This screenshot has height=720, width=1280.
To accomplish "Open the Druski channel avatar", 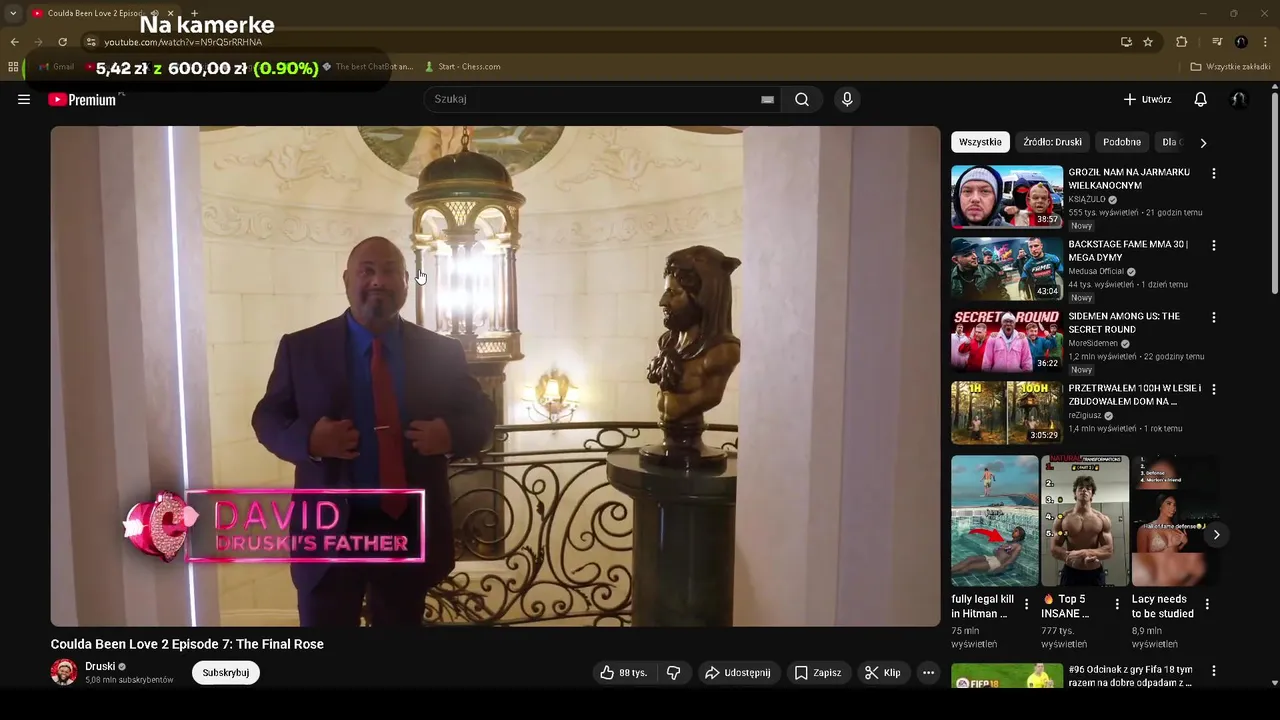I will (x=64, y=672).
